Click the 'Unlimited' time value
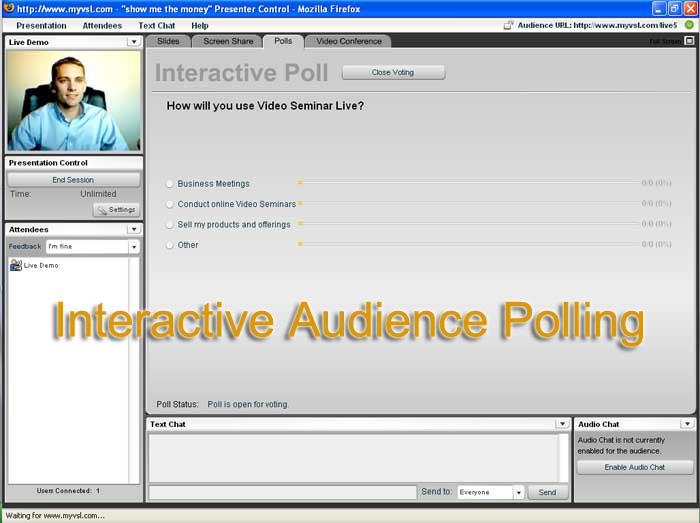Viewport: 700px width, 523px height. [98, 194]
